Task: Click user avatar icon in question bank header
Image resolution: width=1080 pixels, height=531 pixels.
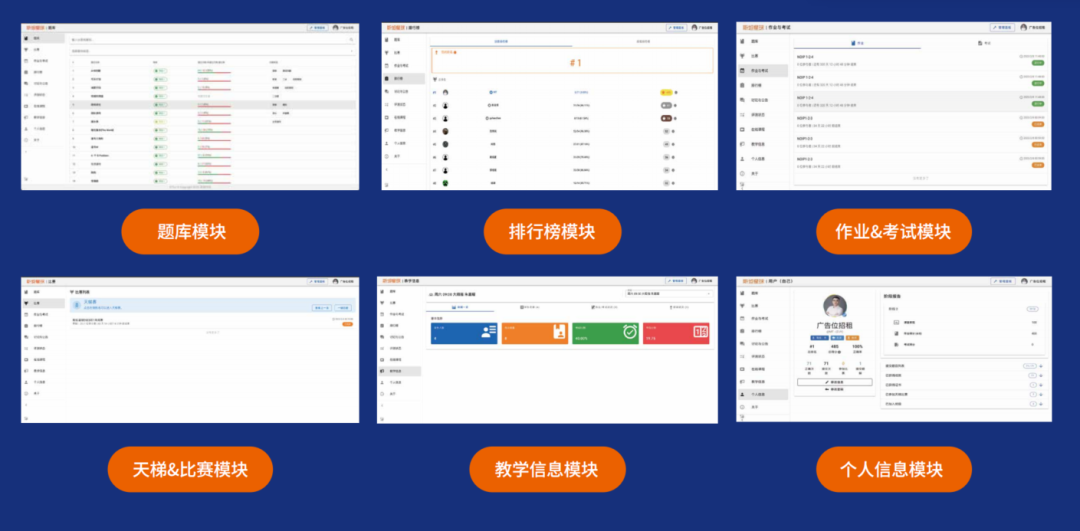Action: (x=337, y=28)
